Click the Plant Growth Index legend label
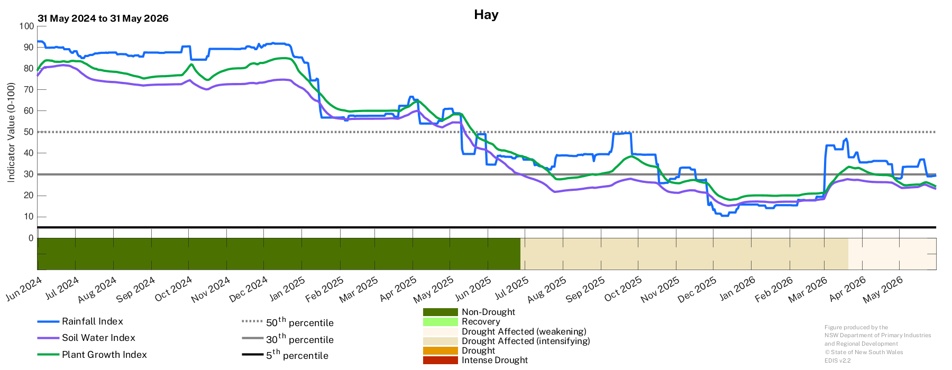This screenshot has height=370, width=952. click(x=104, y=355)
